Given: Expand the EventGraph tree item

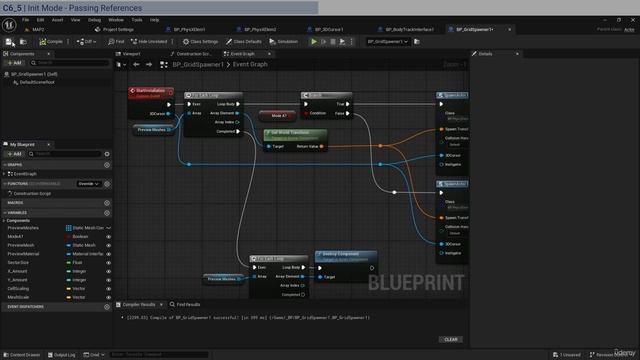Looking at the screenshot, I should 4,174.
